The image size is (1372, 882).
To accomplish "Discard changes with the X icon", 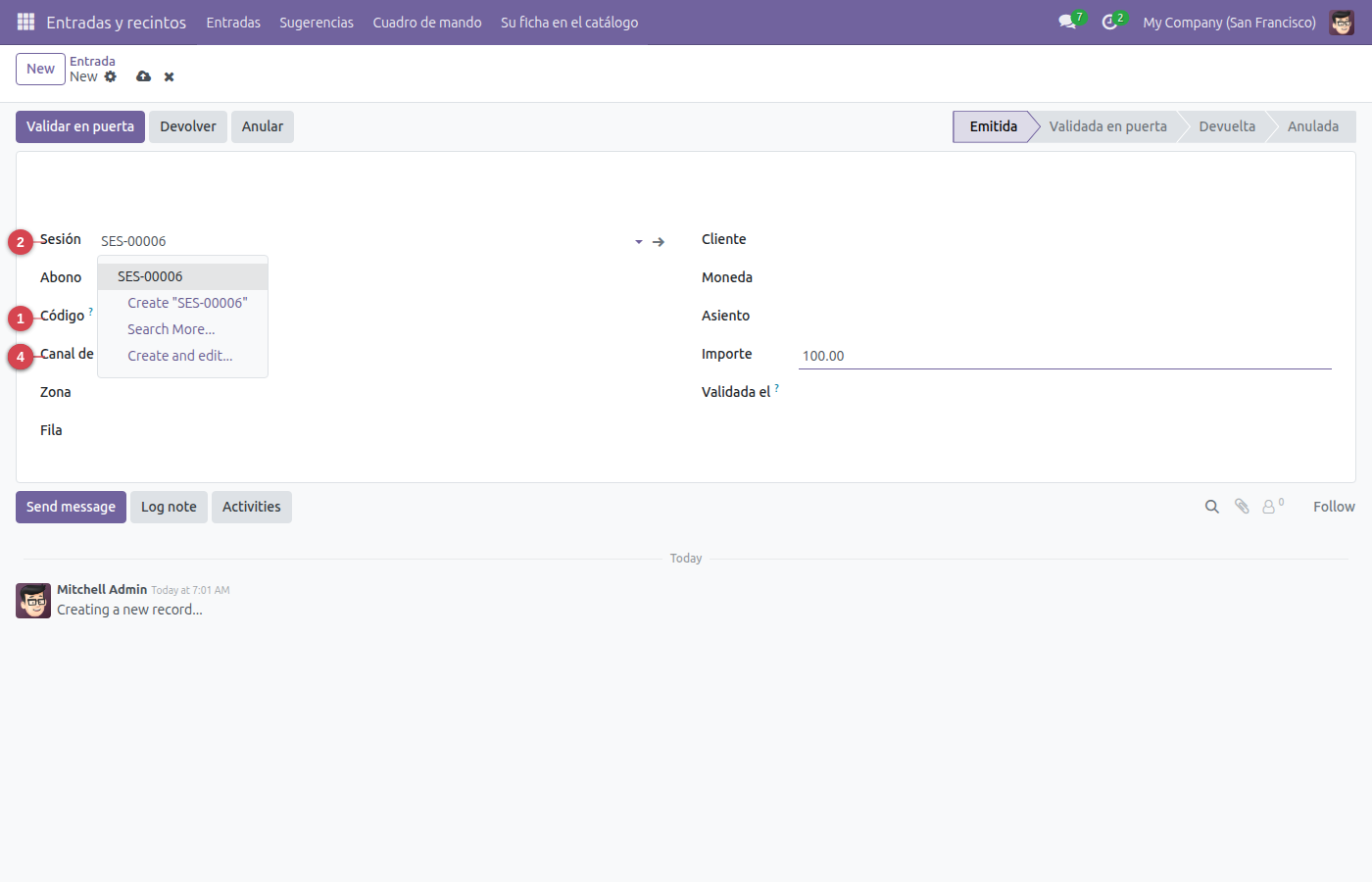I will coord(169,76).
